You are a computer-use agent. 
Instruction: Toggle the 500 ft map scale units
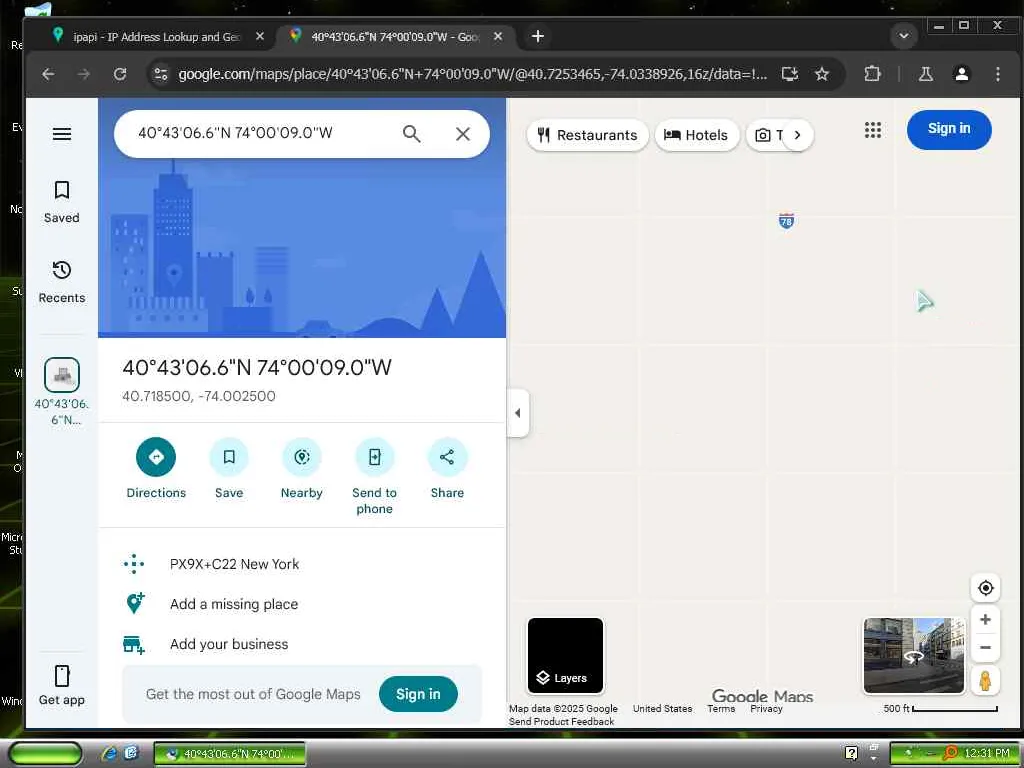pyautogui.click(x=940, y=709)
